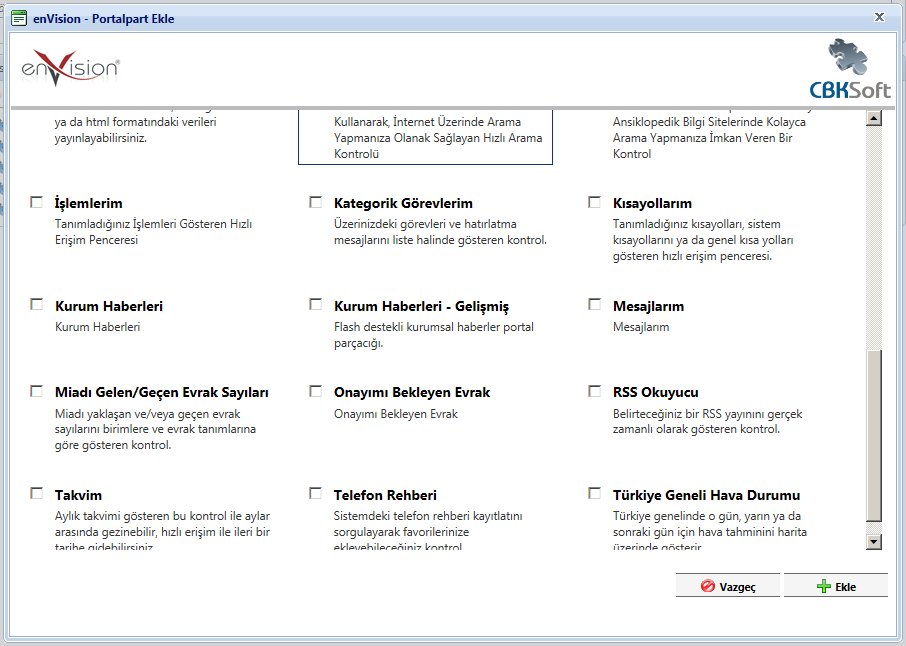Click the Kategorik Görevlerim title
906x646 pixels.
tap(403, 203)
